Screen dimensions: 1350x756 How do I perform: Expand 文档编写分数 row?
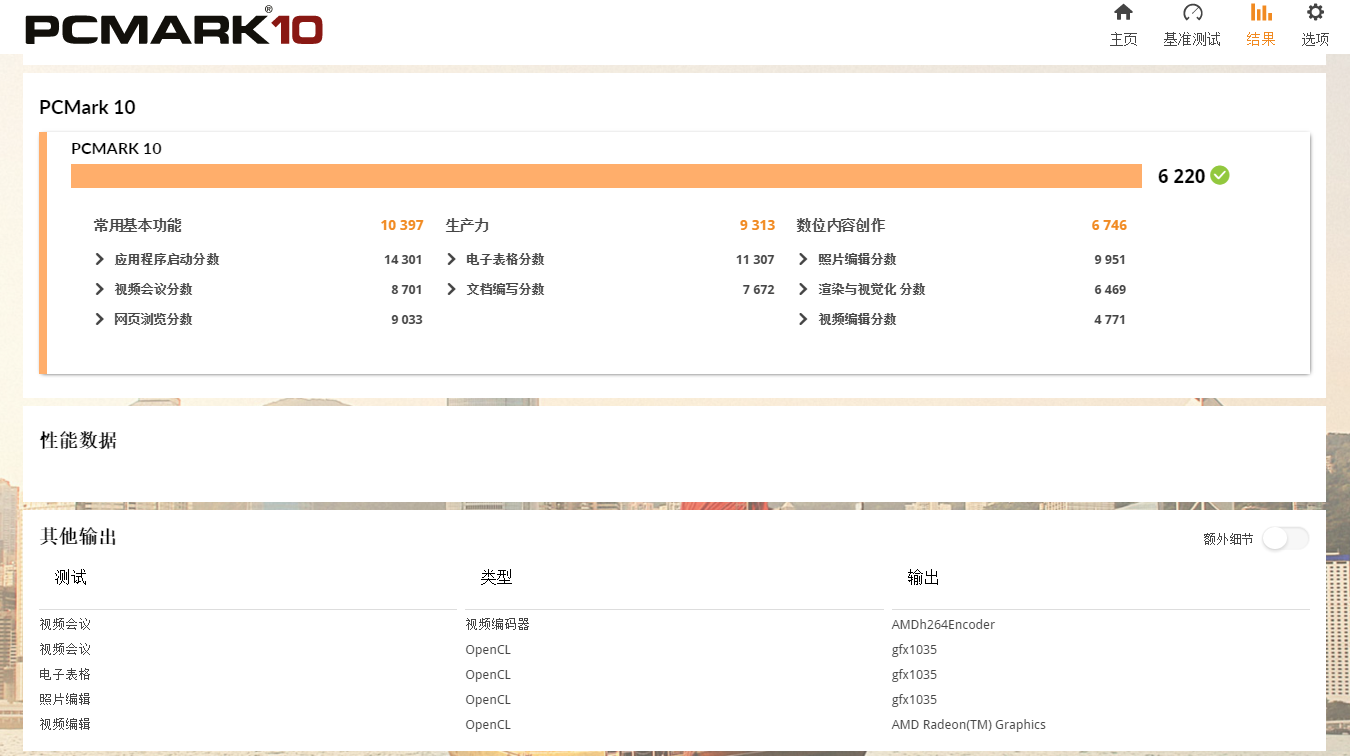tap(610, 289)
